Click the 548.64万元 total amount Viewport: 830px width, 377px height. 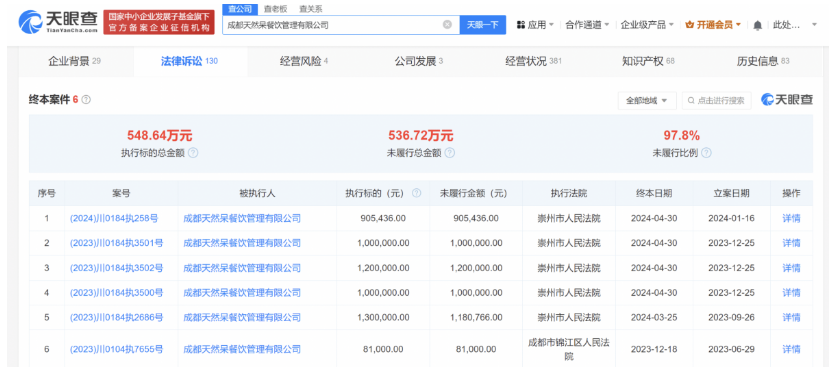pyautogui.click(x=159, y=136)
